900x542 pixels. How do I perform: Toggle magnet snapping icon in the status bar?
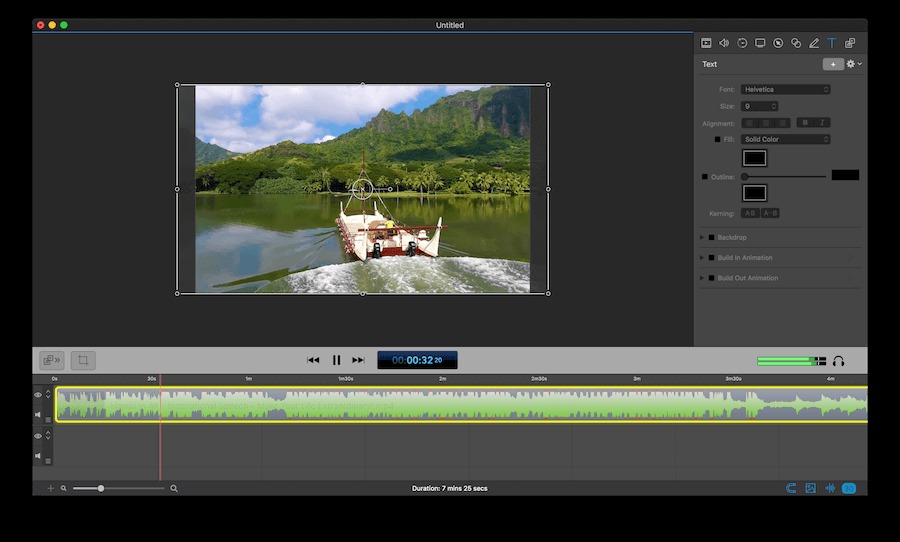791,488
